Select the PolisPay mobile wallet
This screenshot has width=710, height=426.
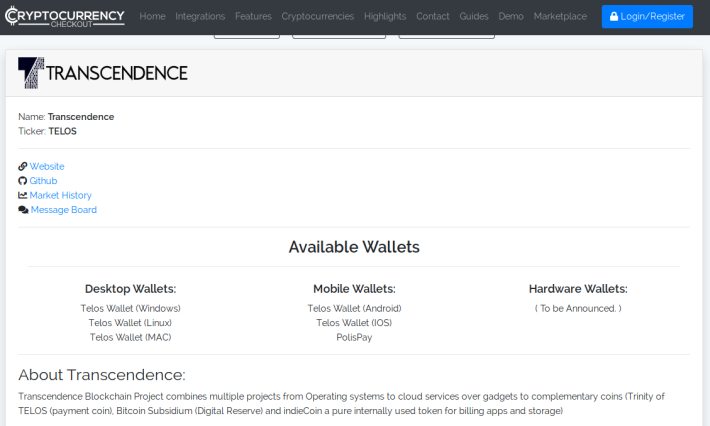click(x=354, y=337)
